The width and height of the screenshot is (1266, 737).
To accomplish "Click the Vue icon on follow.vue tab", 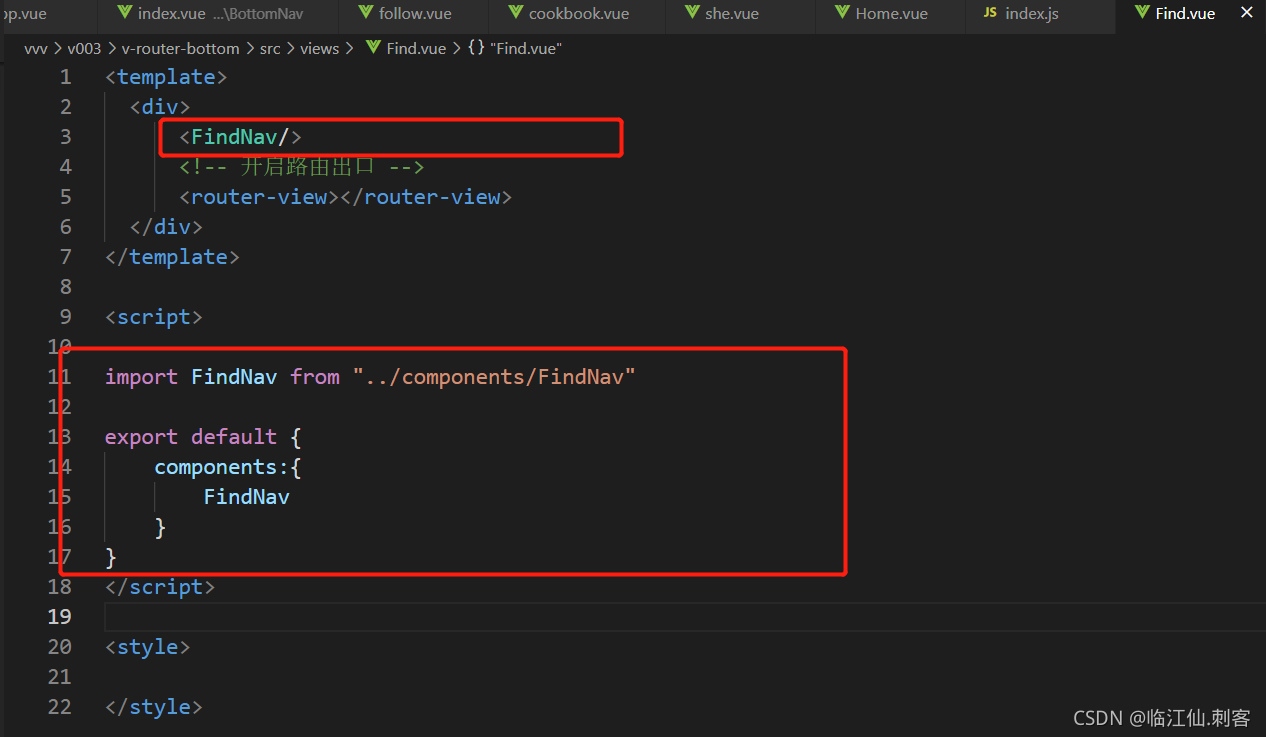I will [365, 13].
